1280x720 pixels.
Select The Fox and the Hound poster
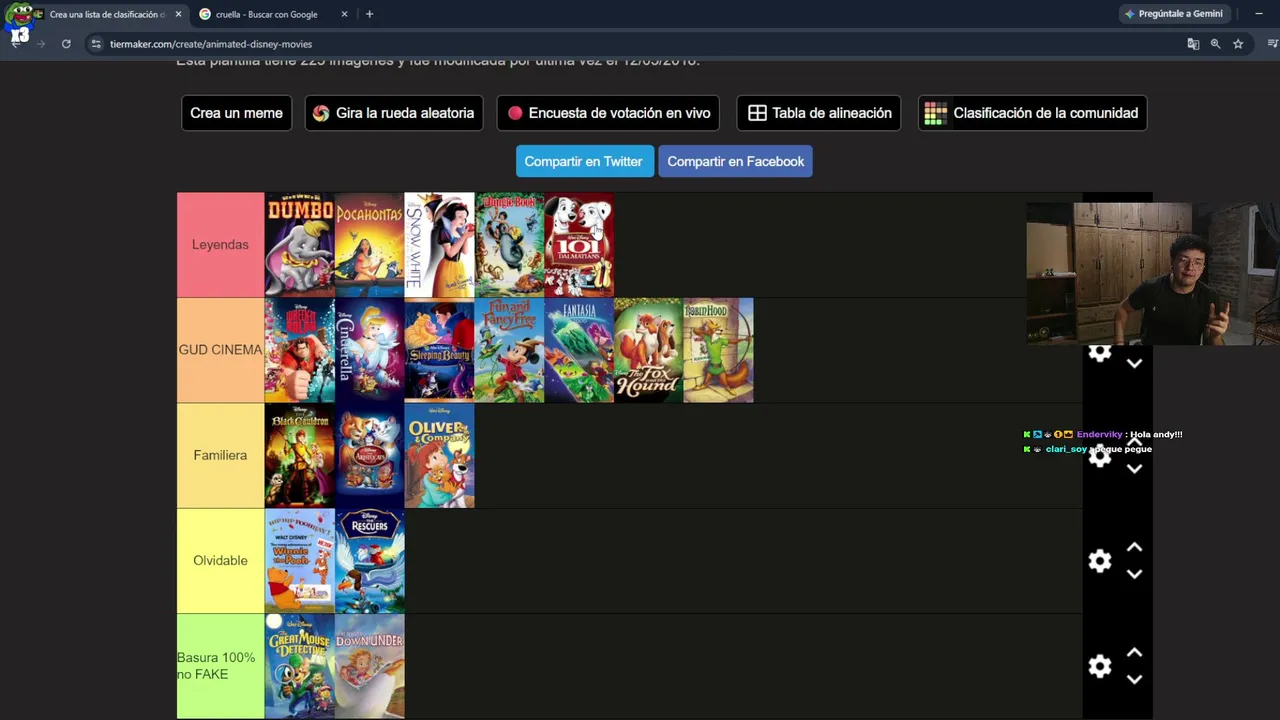pos(648,350)
